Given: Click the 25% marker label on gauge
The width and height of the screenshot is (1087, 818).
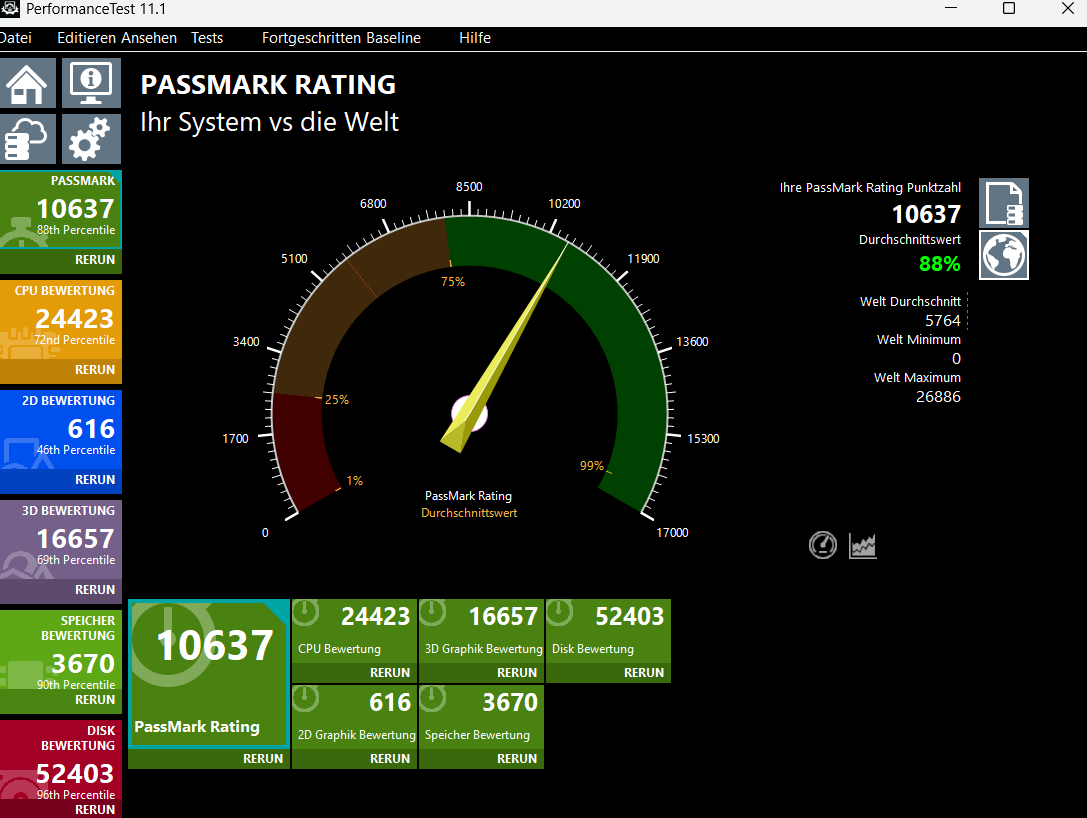Looking at the screenshot, I should (337, 400).
